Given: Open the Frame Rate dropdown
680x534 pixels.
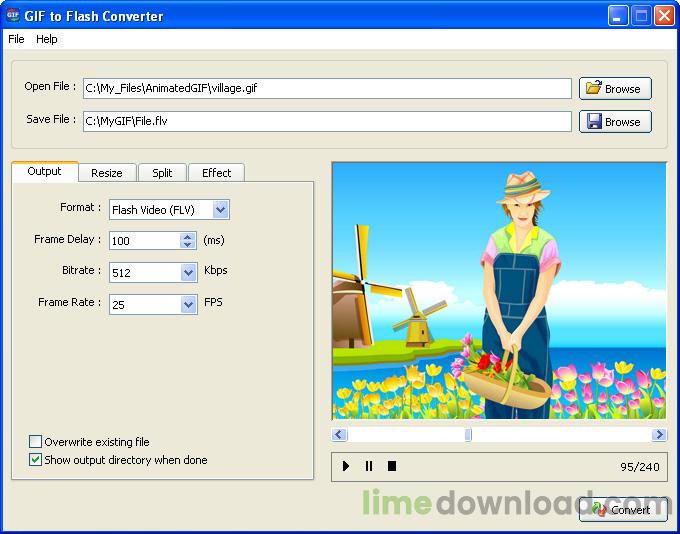Looking at the screenshot, I should pyautogui.click(x=188, y=304).
